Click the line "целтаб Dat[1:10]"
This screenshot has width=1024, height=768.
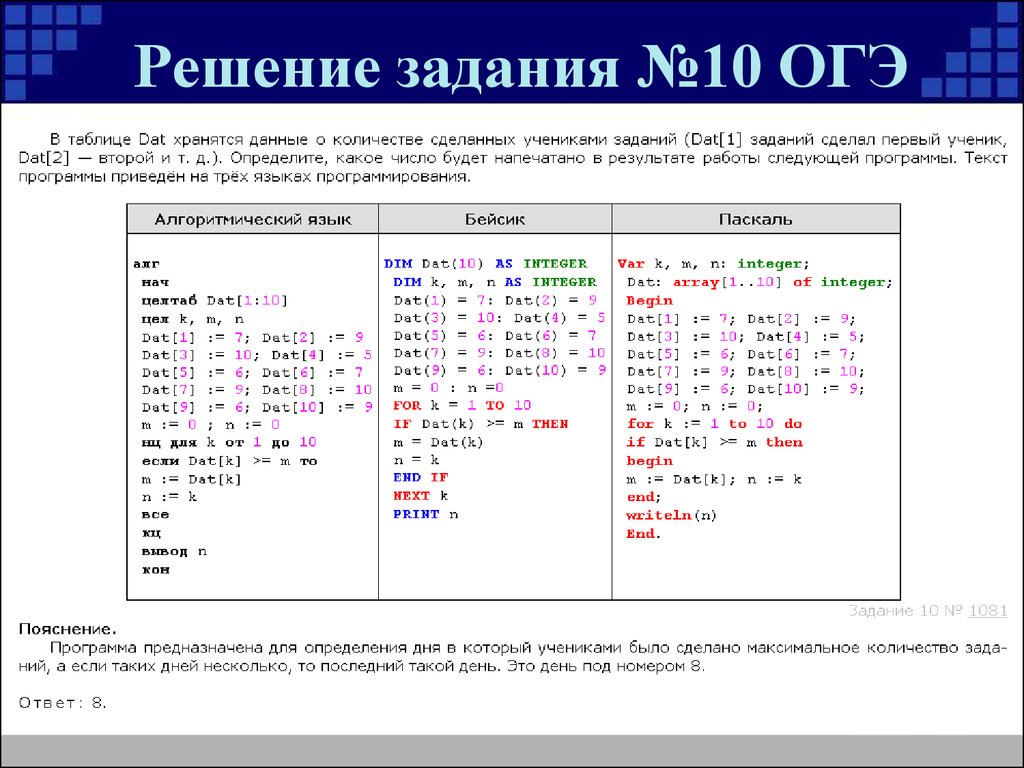pos(215,300)
